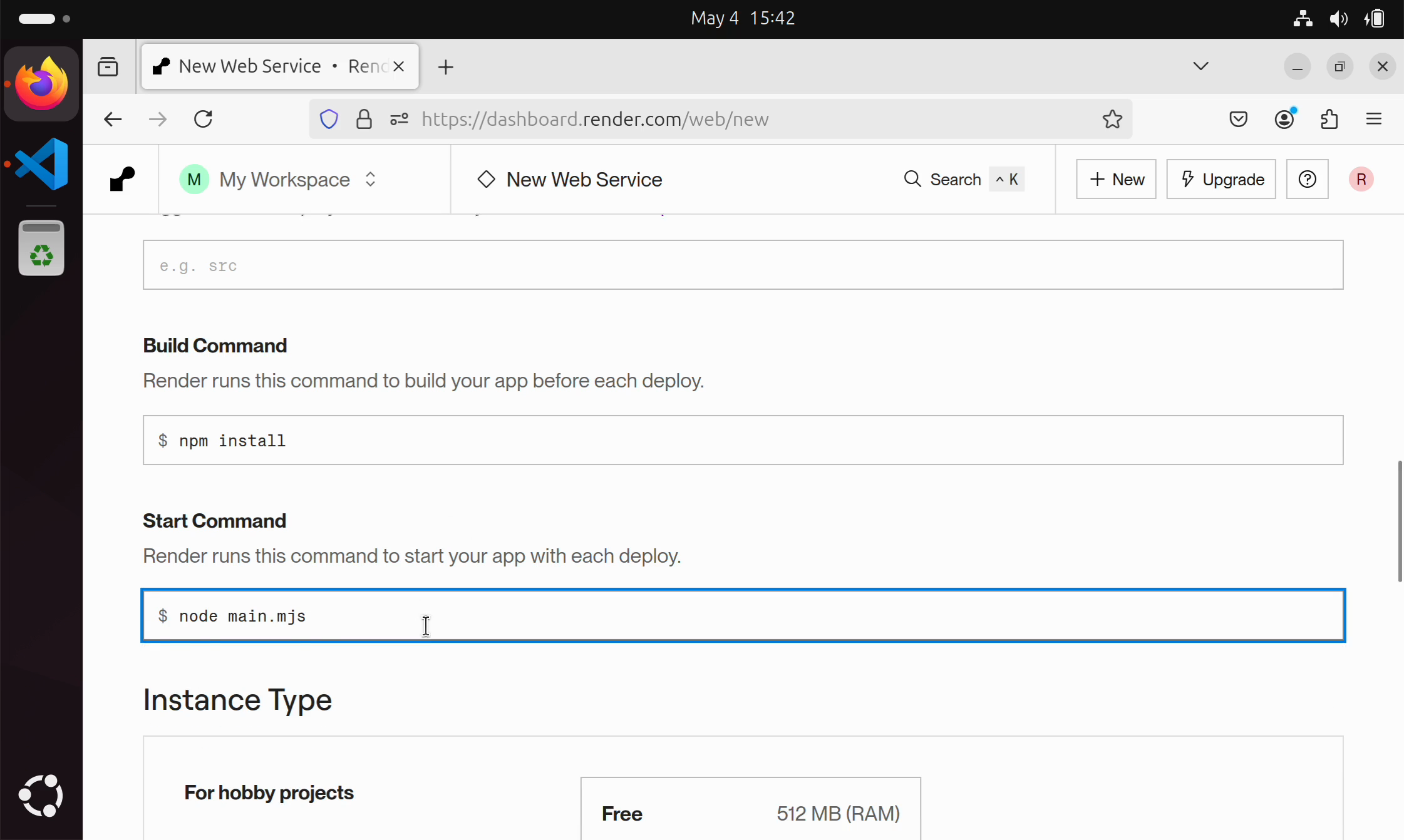Open a new browser tab
Viewport: 1404px width, 840px height.
446,67
